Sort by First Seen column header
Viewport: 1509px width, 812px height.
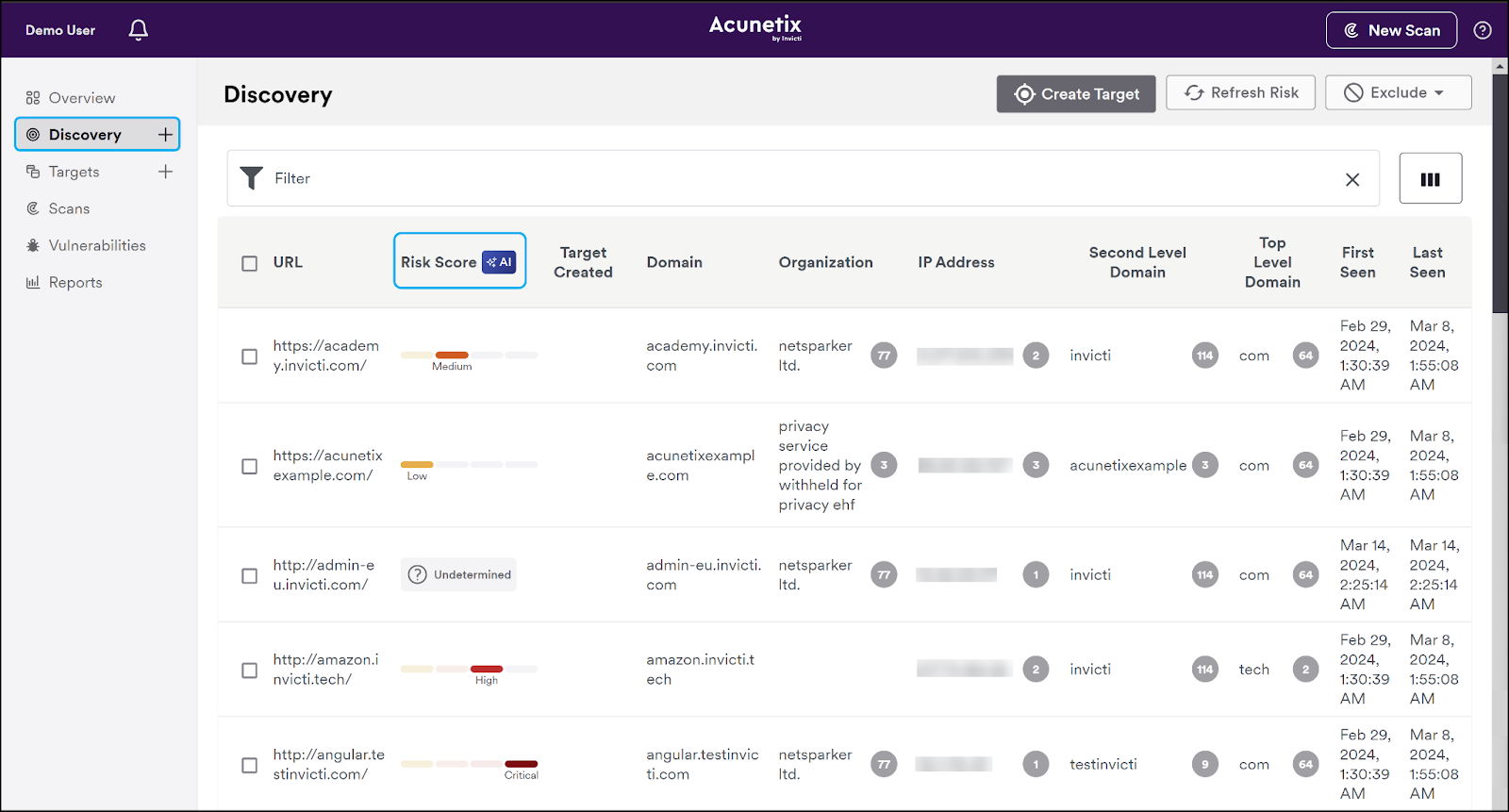pos(1358,262)
